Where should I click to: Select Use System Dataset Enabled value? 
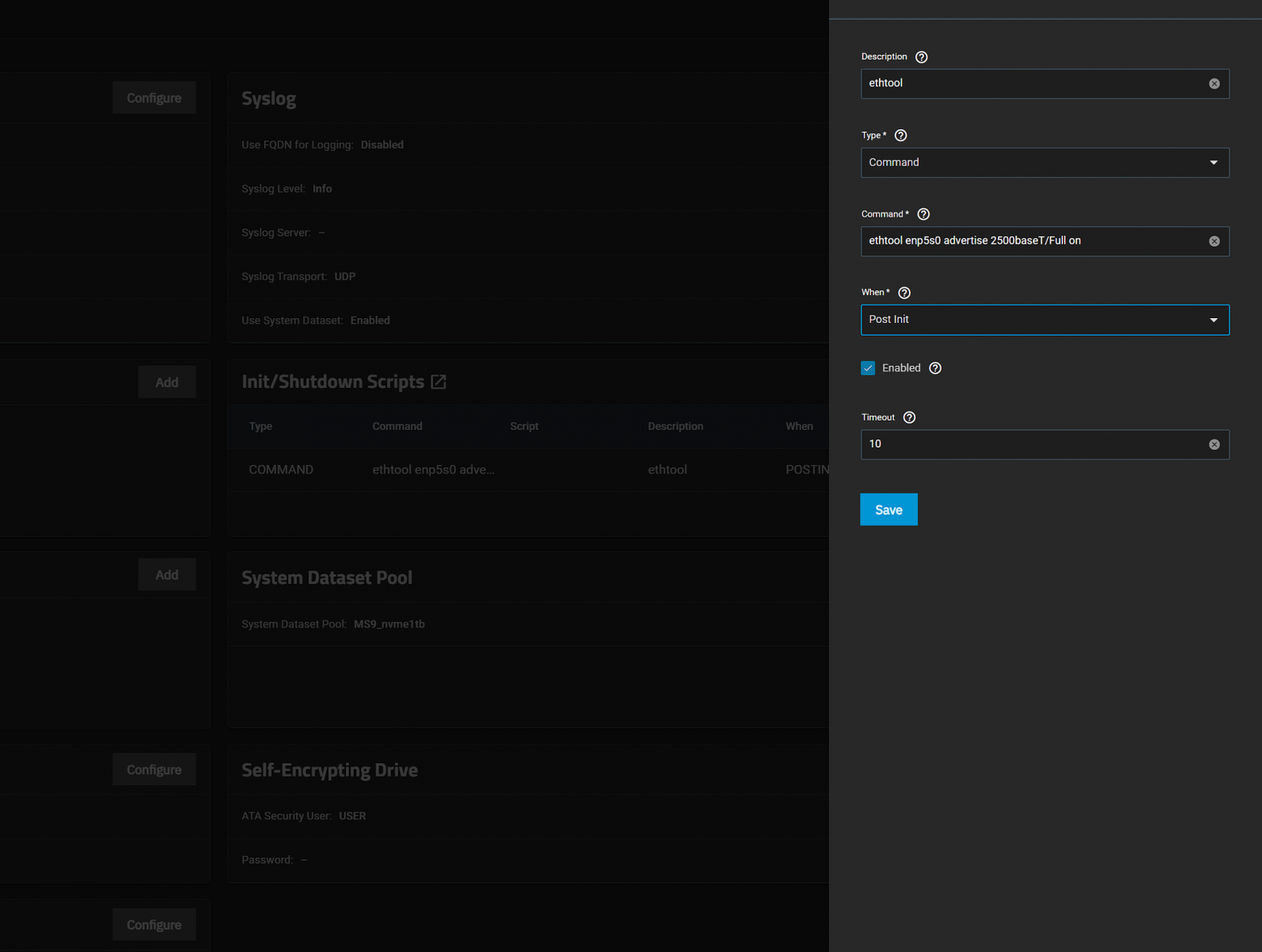pos(370,321)
